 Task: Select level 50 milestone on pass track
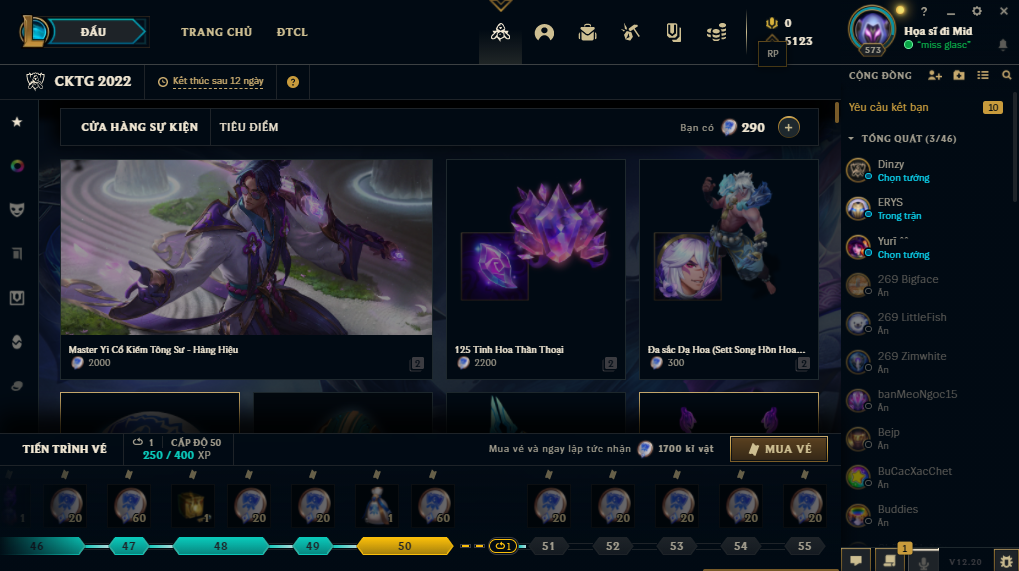pyautogui.click(x=405, y=546)
